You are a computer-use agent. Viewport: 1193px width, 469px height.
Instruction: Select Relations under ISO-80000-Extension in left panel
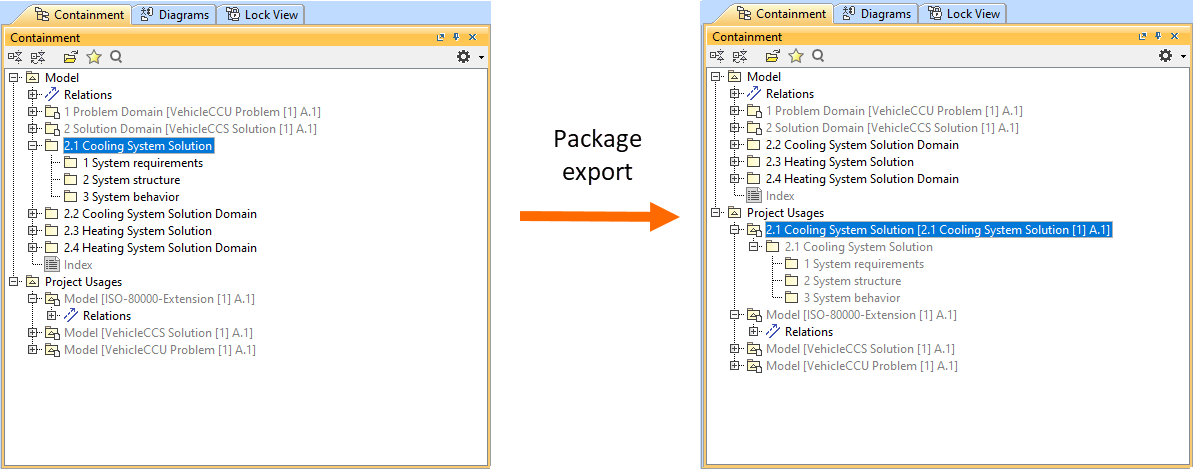coord(107,316)
